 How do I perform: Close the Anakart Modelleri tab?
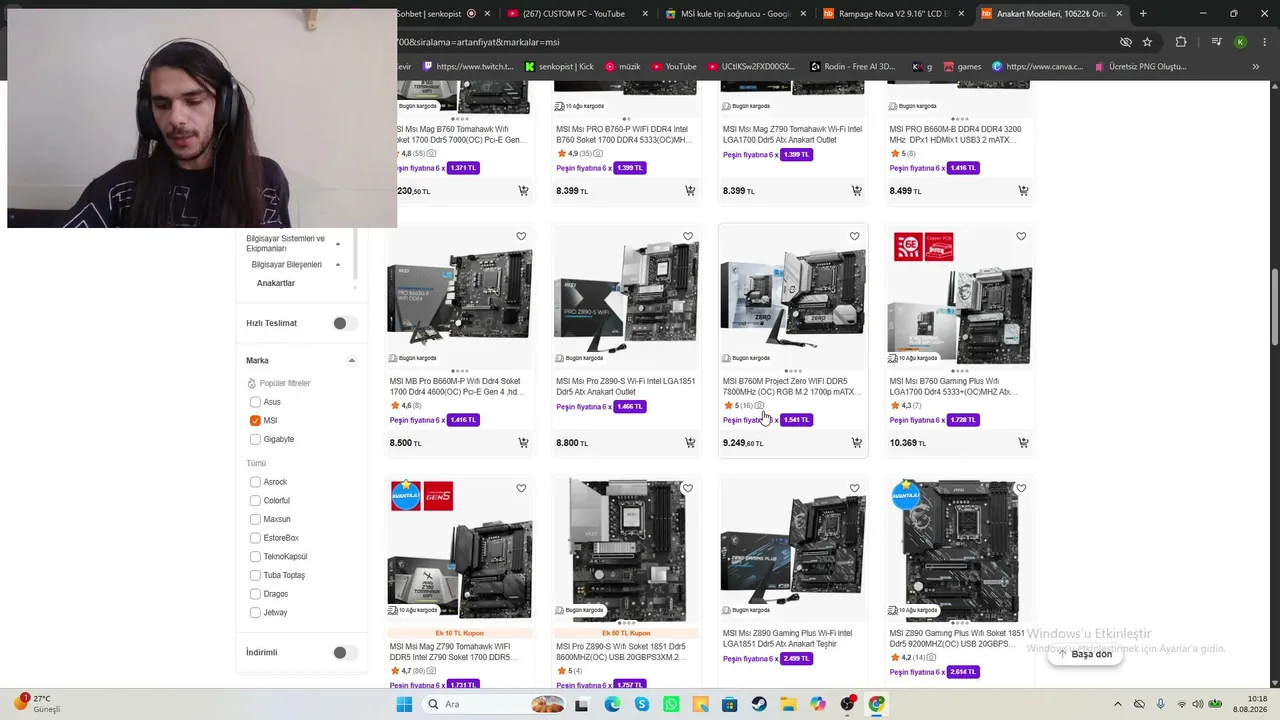click(x=1119, y=14)
